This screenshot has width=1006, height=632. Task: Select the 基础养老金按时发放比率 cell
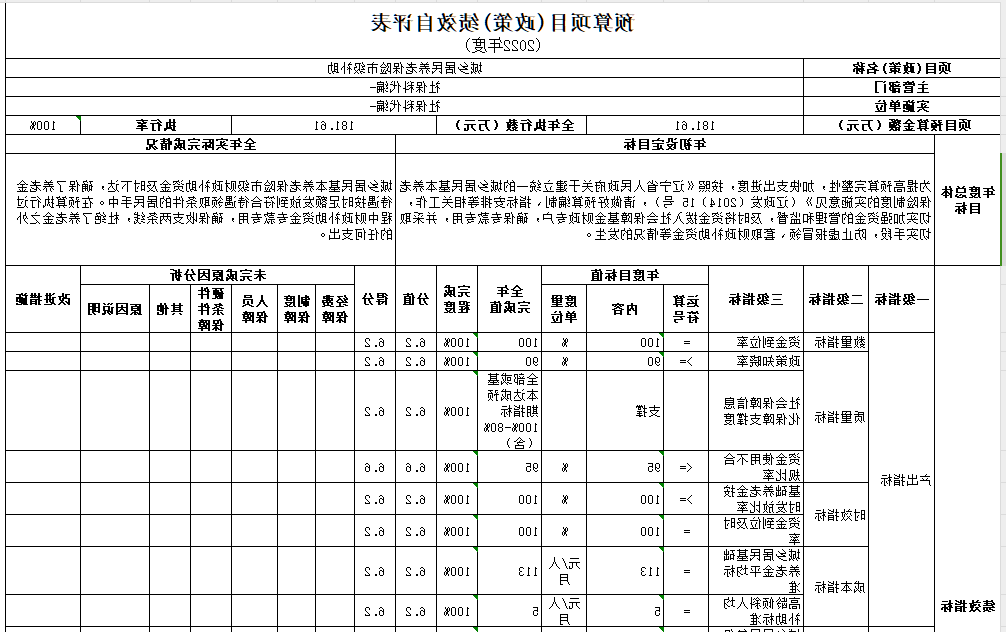tap(756, 499)
